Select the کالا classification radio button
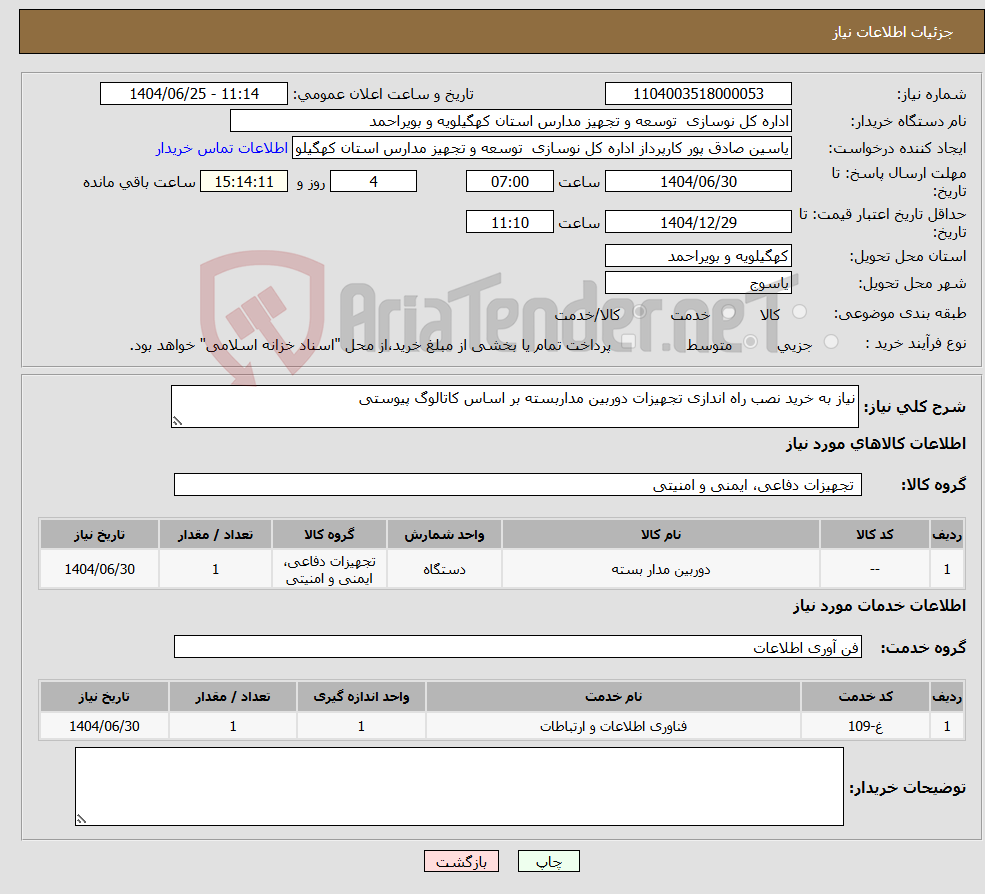This screenshot has height=894, width=985. (x=800, y=312)
